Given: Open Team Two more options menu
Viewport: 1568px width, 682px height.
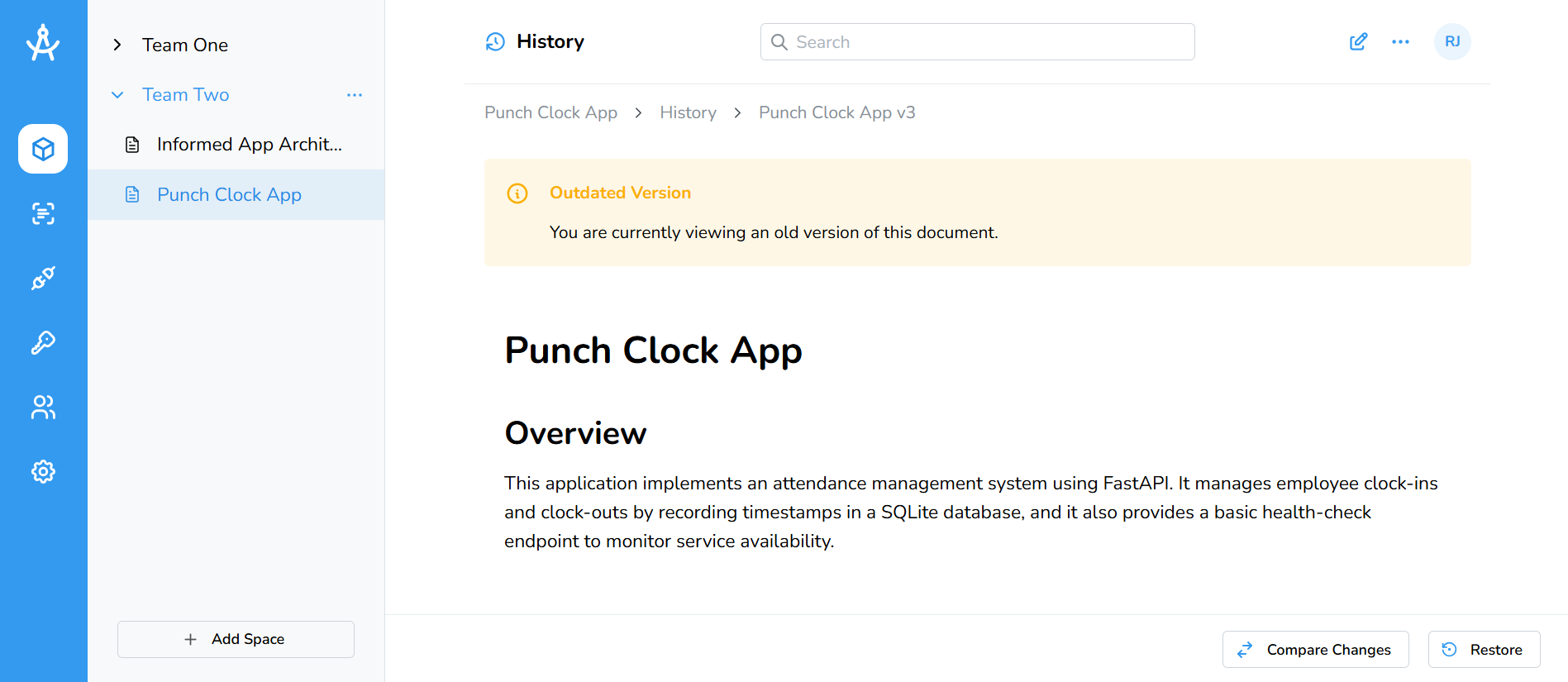Looking at the screenshot, I should (355, 95).
